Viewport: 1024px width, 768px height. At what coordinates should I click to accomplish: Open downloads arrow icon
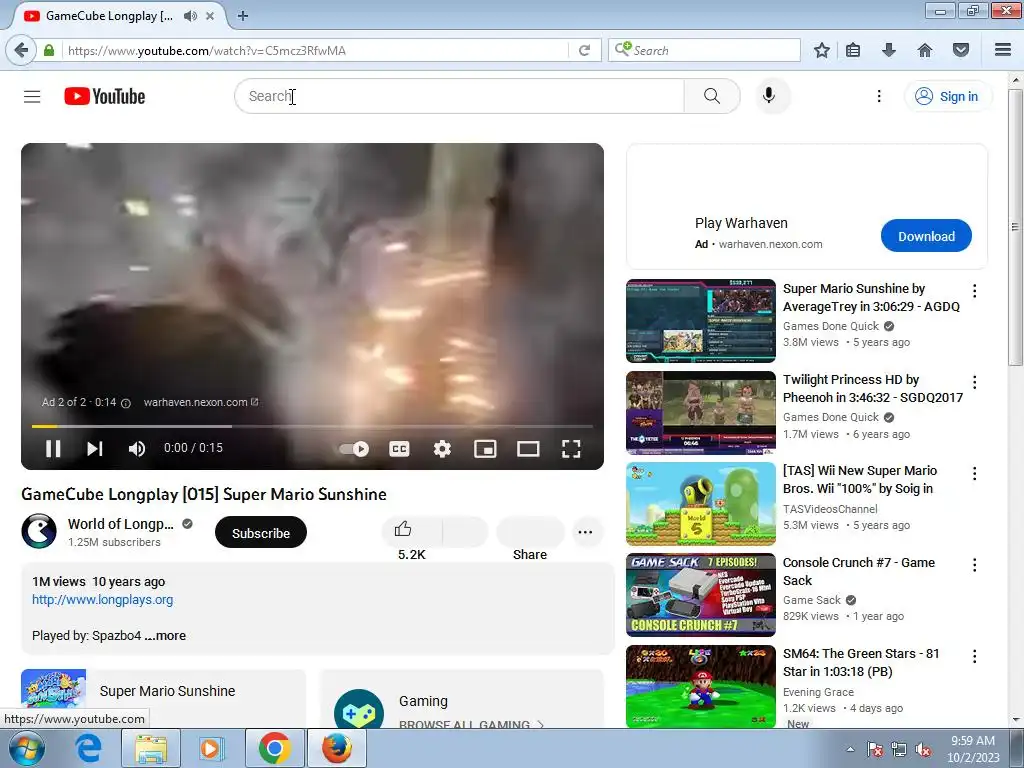tap(889, 50)
